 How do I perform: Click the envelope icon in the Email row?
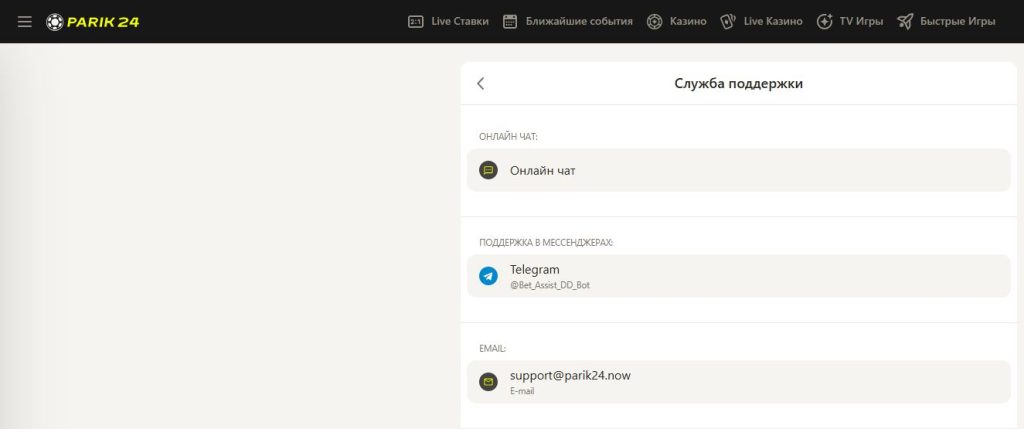[x=488, y=382]
